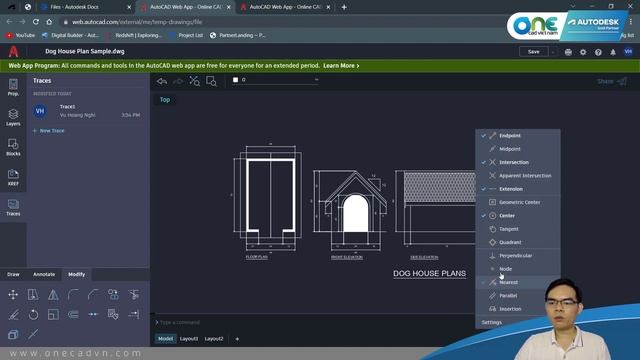Toggle Midpoint object snap
Viewport: 640px width, 360px height.
click(x=518, y=149)
